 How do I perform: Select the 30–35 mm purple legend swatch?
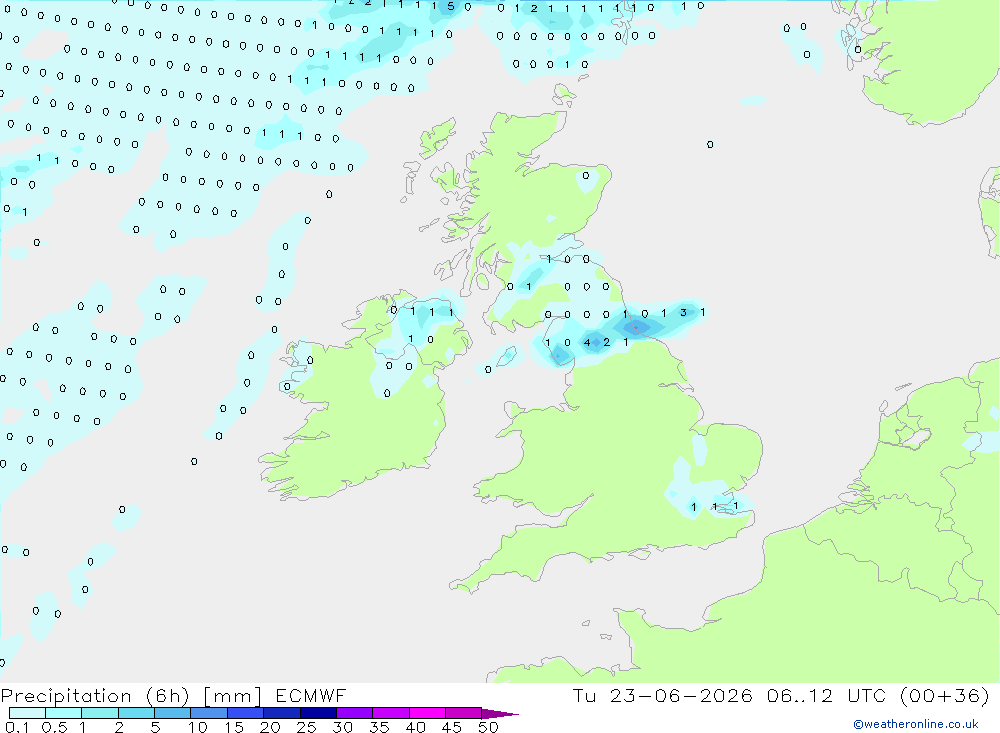click(x=355, y=713)
